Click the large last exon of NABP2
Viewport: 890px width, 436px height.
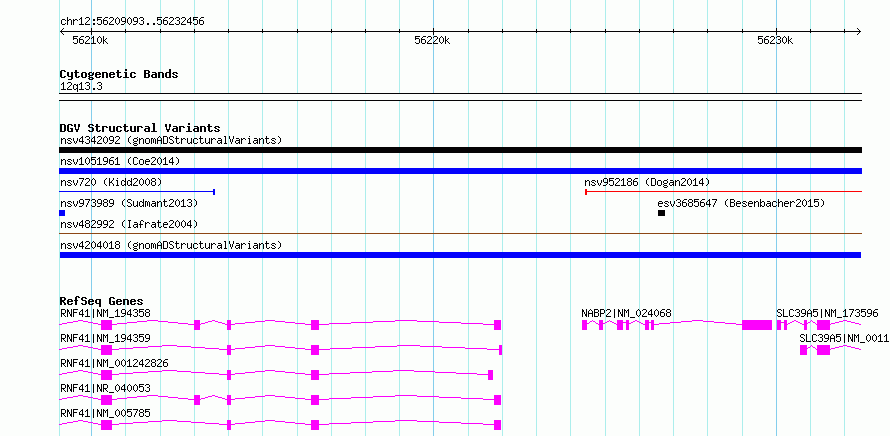pyautogui.click(x=757, y=325)
